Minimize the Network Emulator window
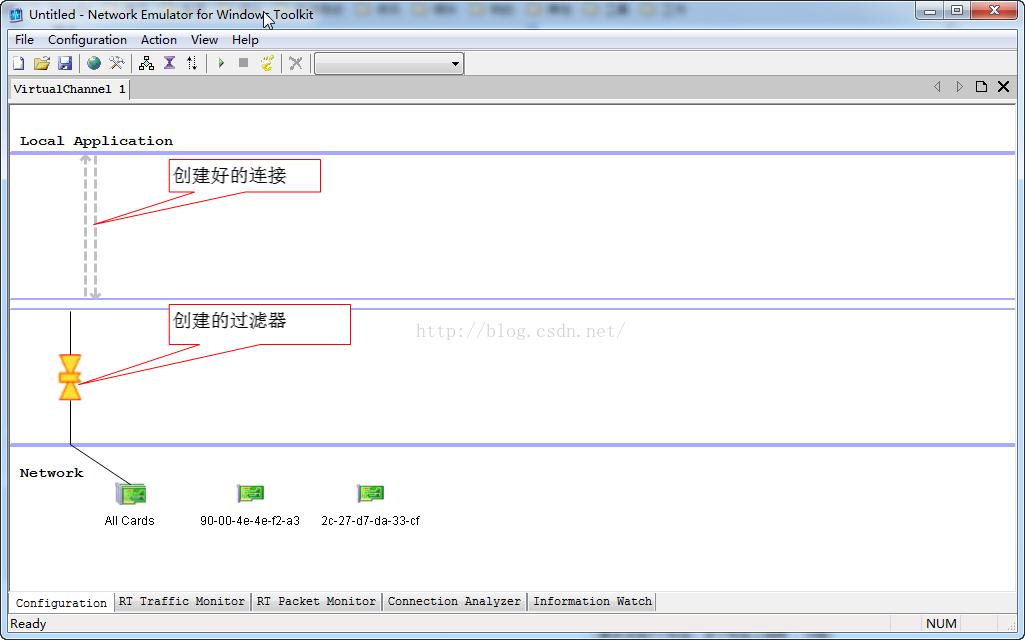1025x640 pixels. click(930, 10)
